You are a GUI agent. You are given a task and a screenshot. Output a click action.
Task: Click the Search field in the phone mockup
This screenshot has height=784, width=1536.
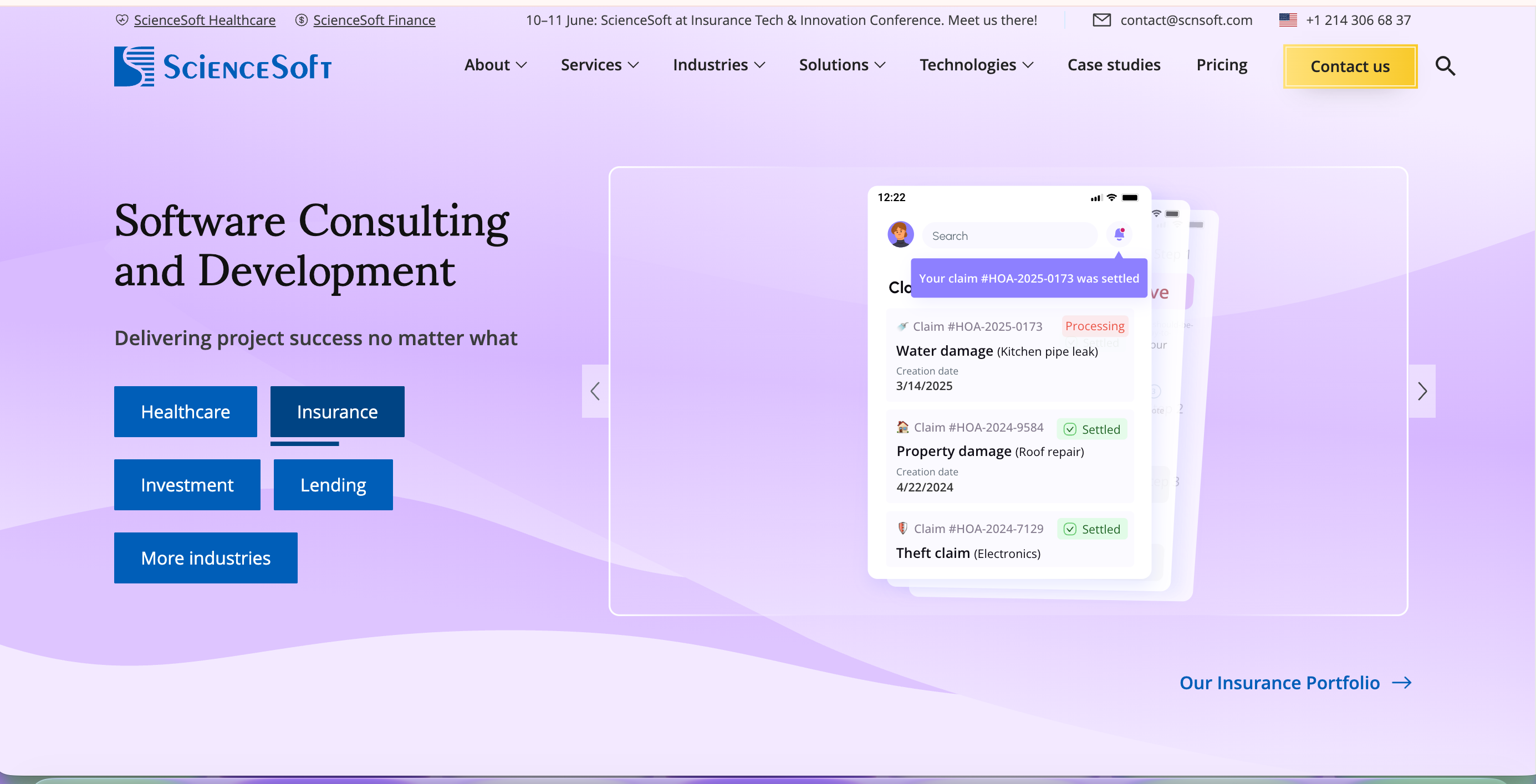tap(1010, 235)
